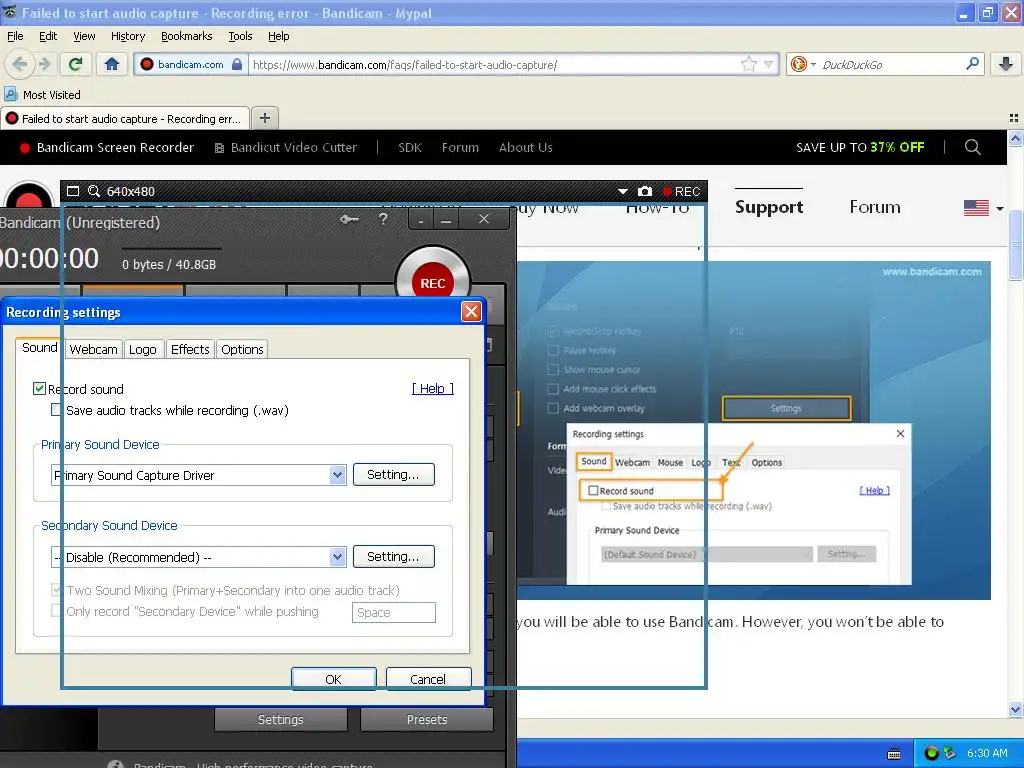Image resolution: width=1024 pixels, height=768 pixels.
Task: Click the browser Back arrow
Action: pos(20,64)
